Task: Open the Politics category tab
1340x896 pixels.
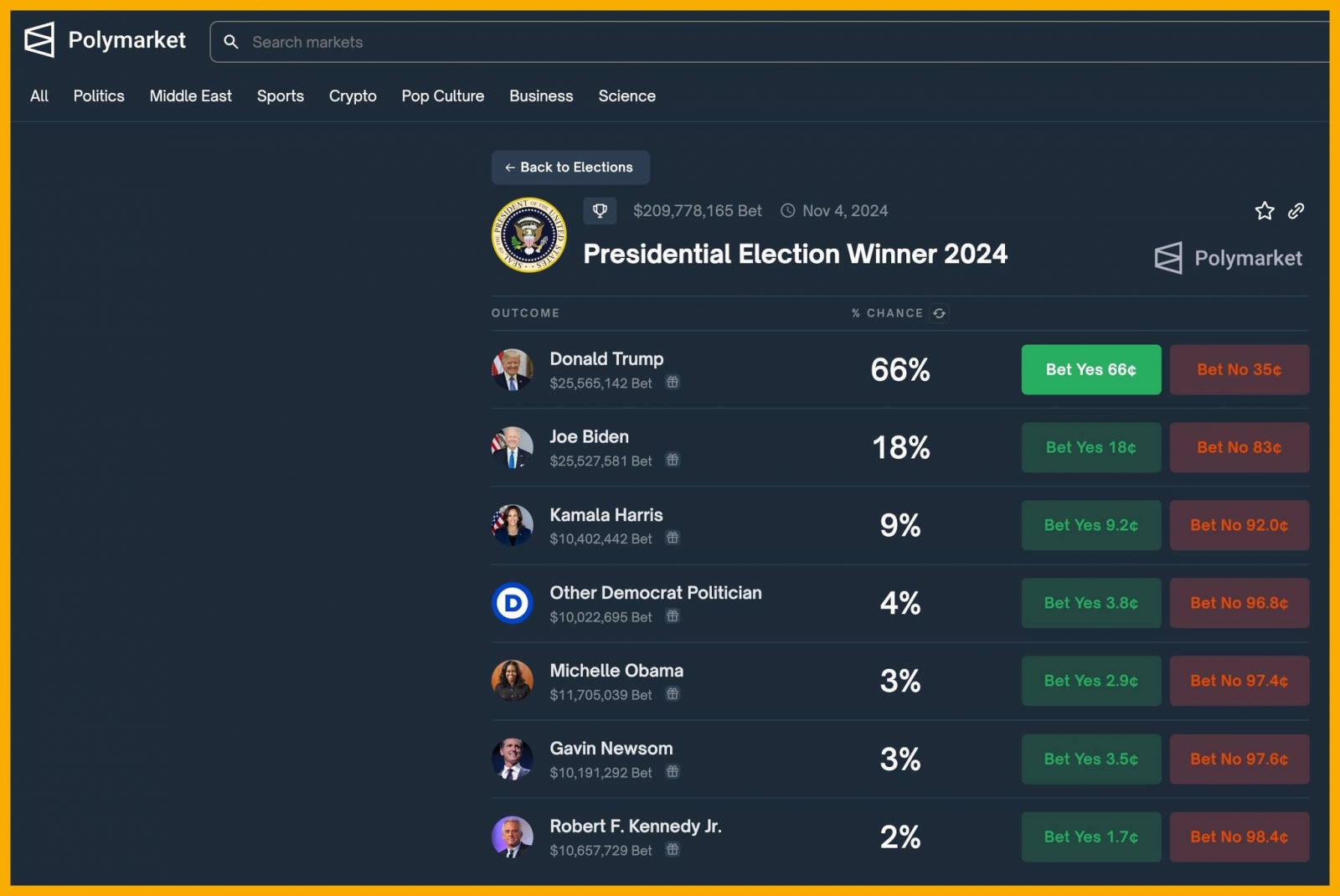Action: click(x=99, y=96)
